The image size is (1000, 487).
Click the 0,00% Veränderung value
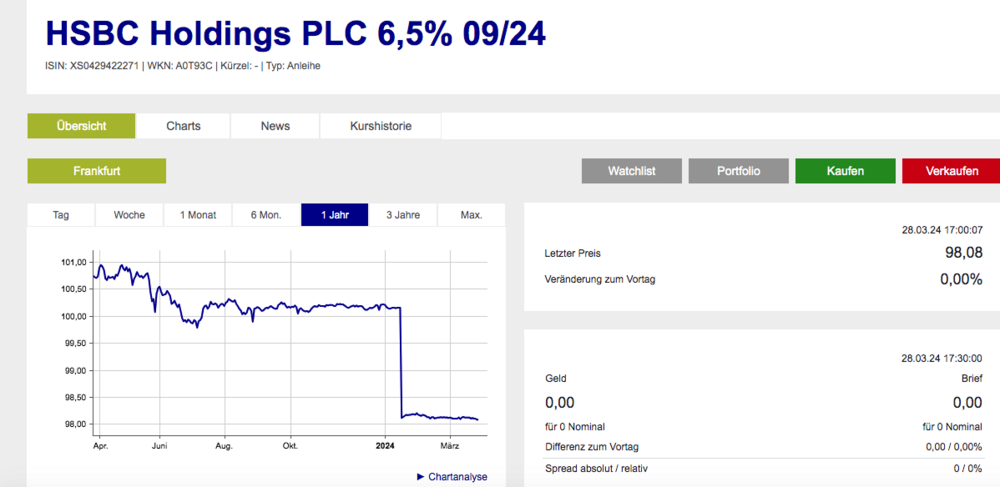tap(961, 279)
